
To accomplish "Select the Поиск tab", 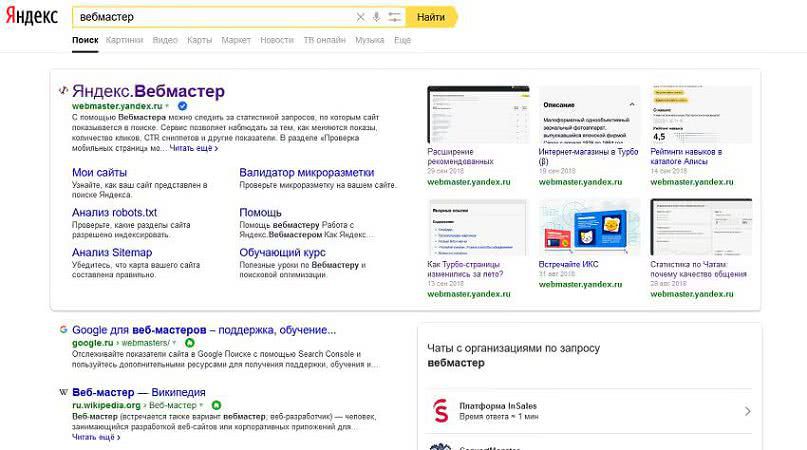I will tap(85, 40).
